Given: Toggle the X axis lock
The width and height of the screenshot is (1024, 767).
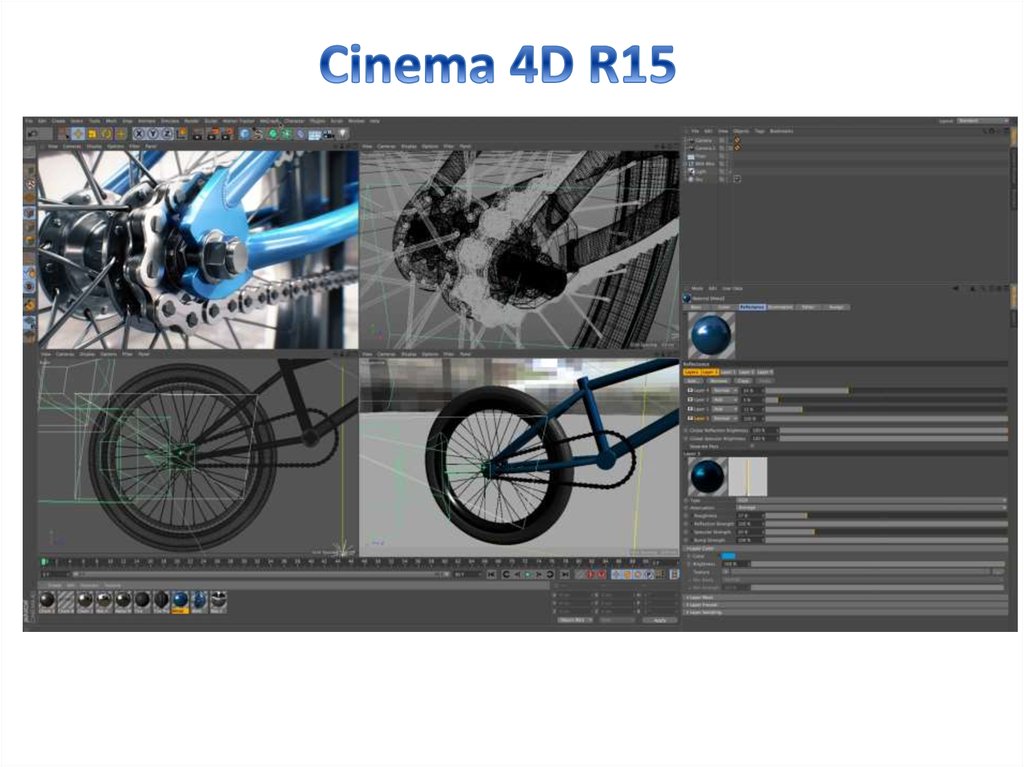Looking at the screenshot, I should [x=138, y=134].
